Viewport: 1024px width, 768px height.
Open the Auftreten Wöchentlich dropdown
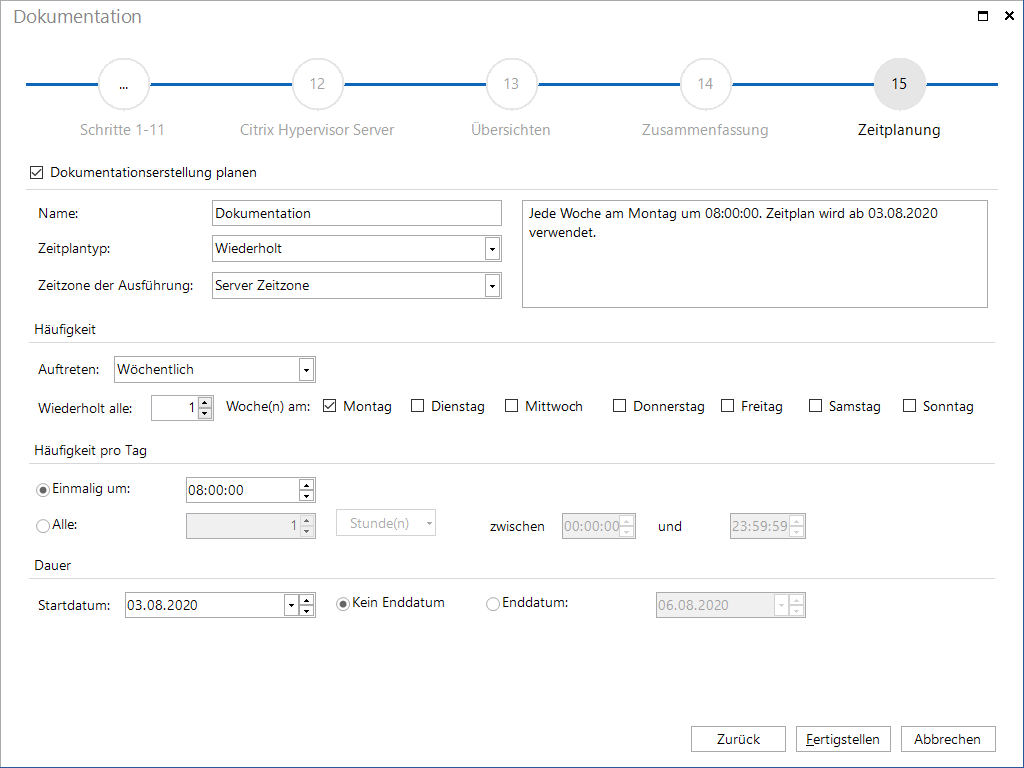(x=306, y=370)
